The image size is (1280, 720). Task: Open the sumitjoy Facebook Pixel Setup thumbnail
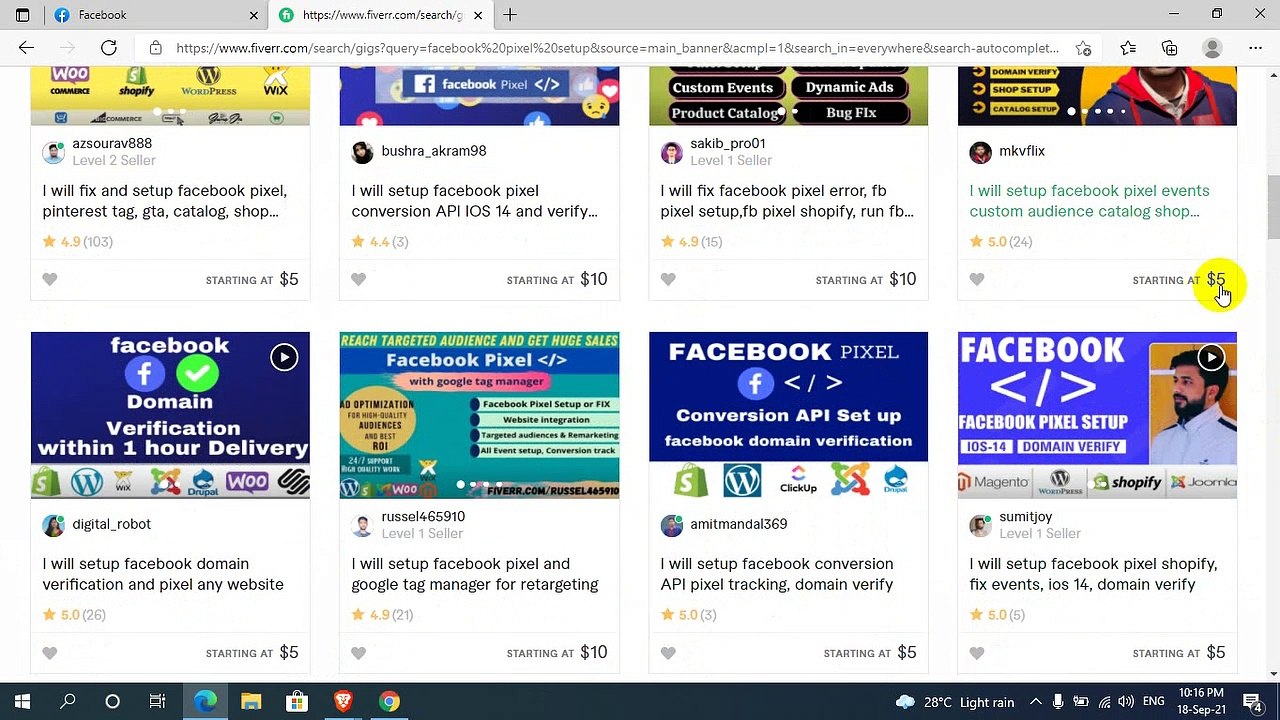tap(1097, 415)
